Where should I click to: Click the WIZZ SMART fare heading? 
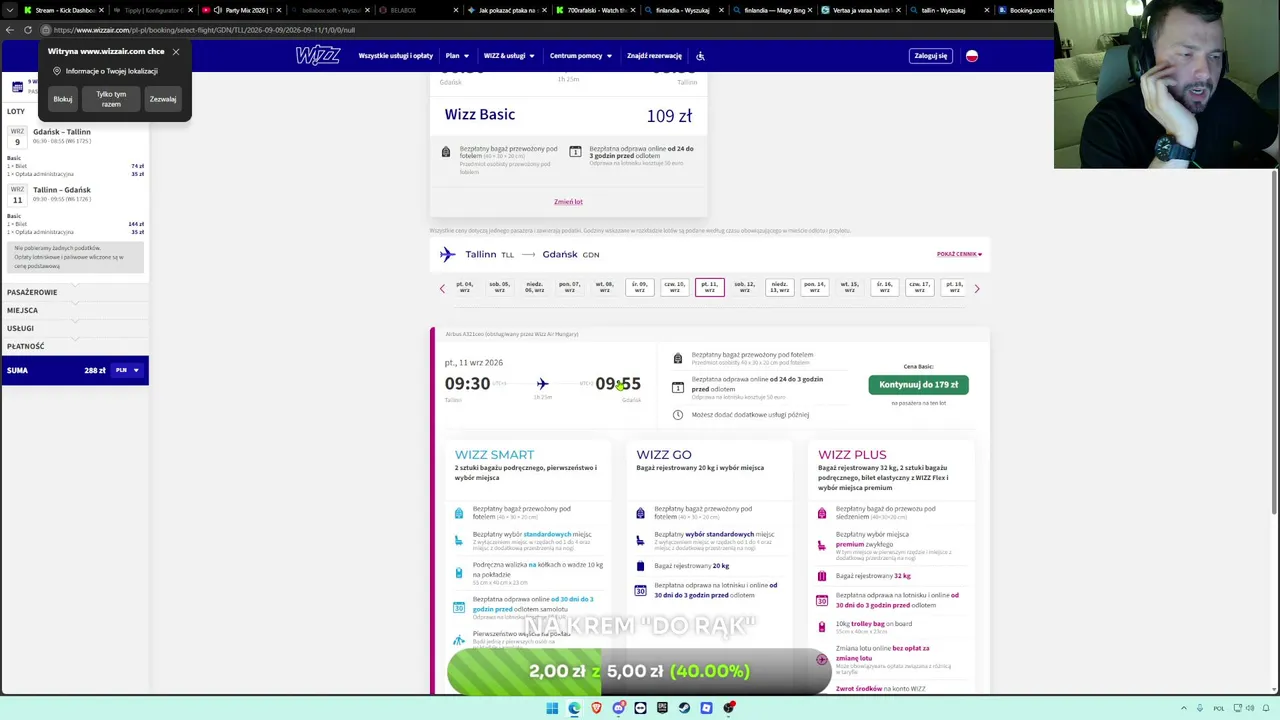click(x=494, y=455)
